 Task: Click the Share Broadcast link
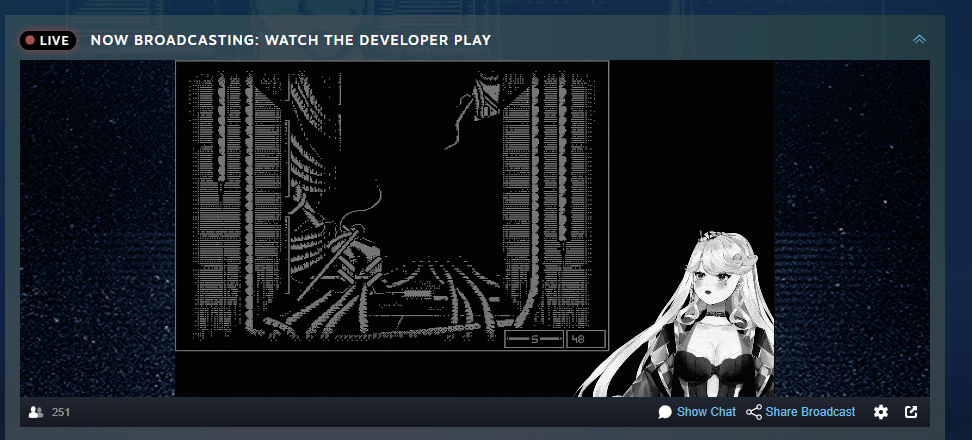coord(810,412)
